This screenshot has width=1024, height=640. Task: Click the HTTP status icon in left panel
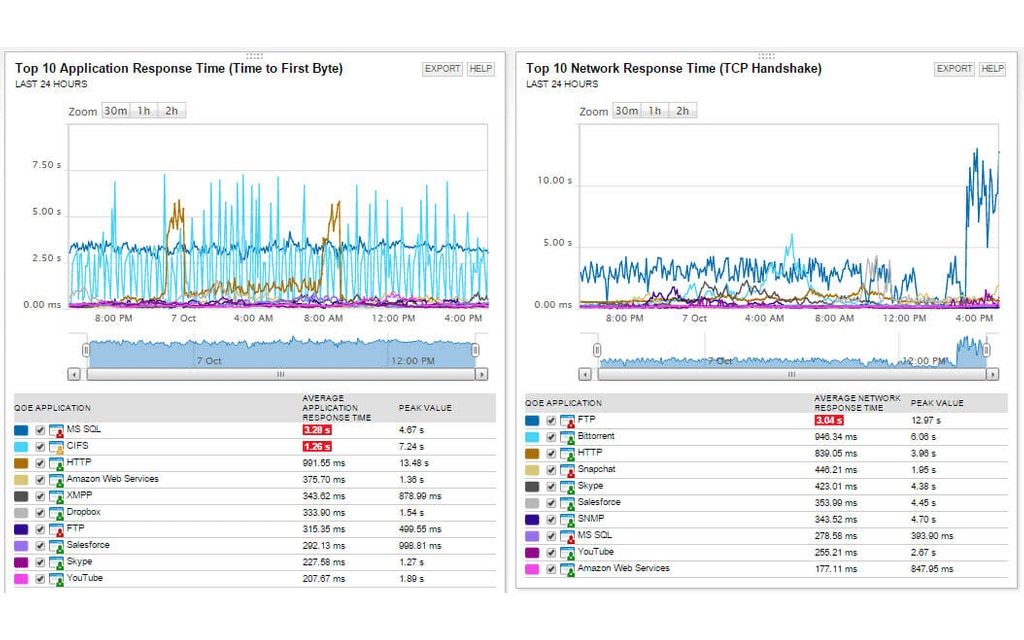point(54,464)
